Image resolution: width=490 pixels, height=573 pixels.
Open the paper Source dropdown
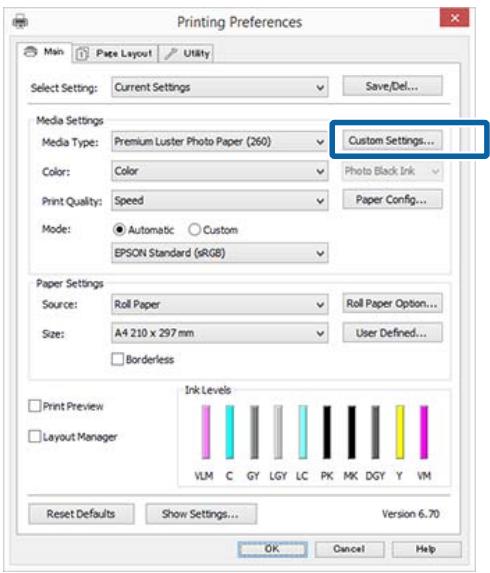(220, 304)
